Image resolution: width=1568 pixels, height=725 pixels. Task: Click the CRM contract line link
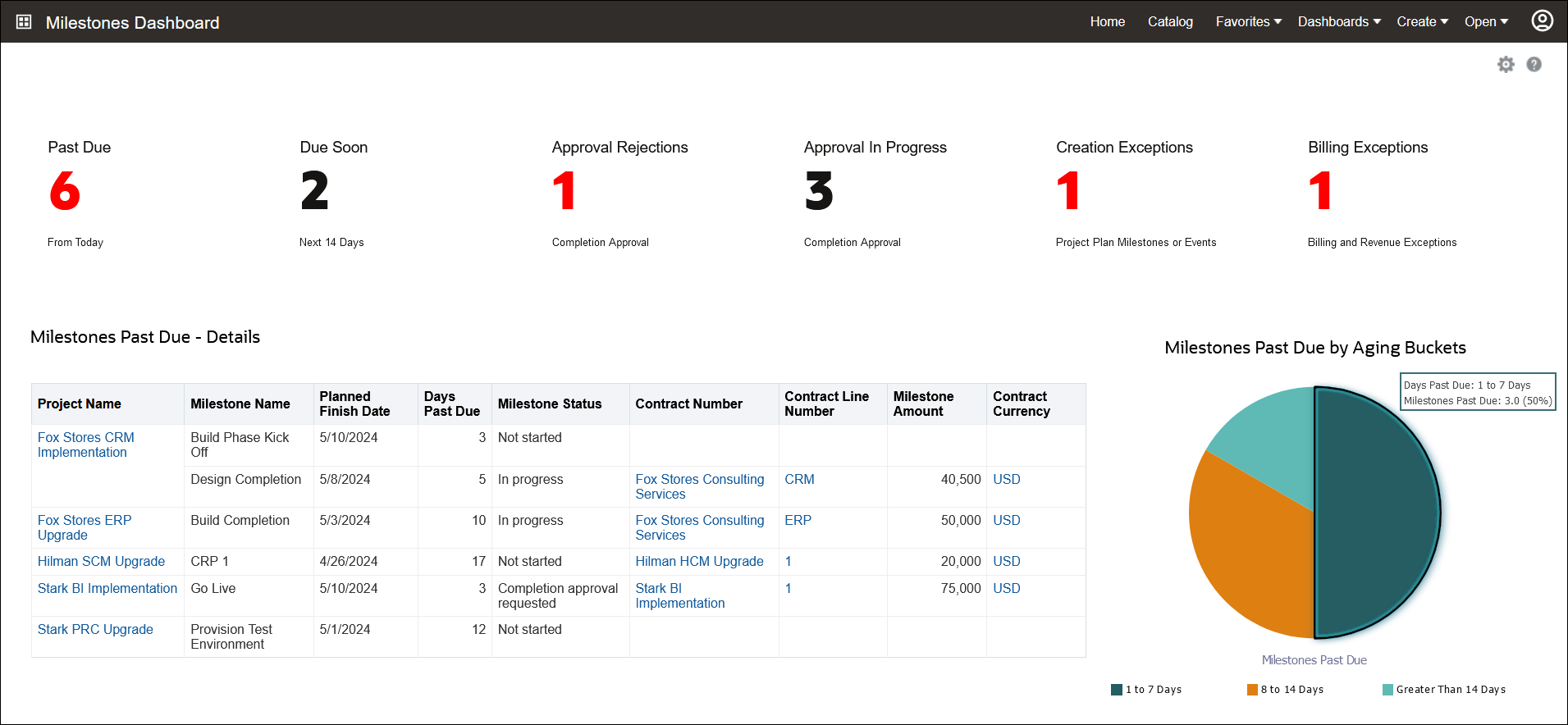[799, 480]
